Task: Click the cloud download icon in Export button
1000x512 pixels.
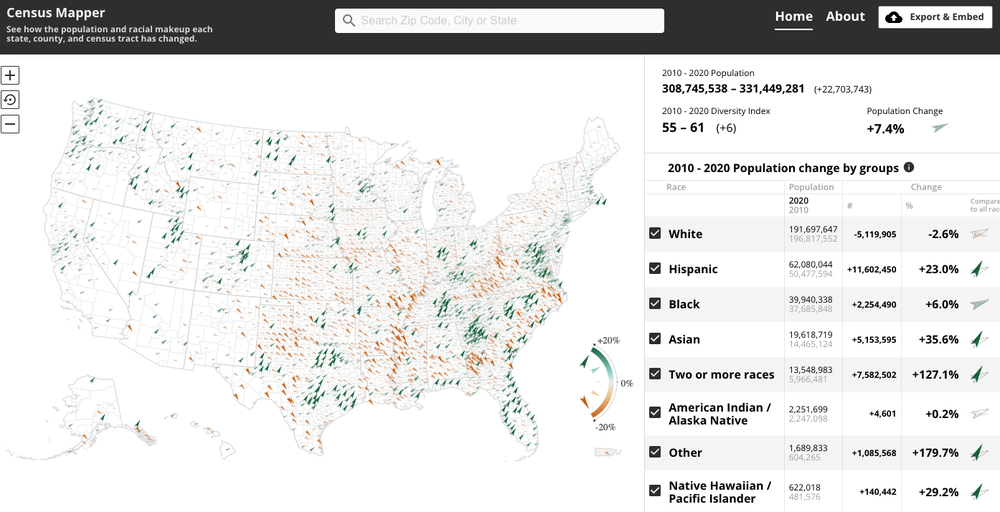Action: (x=893, y=17)
